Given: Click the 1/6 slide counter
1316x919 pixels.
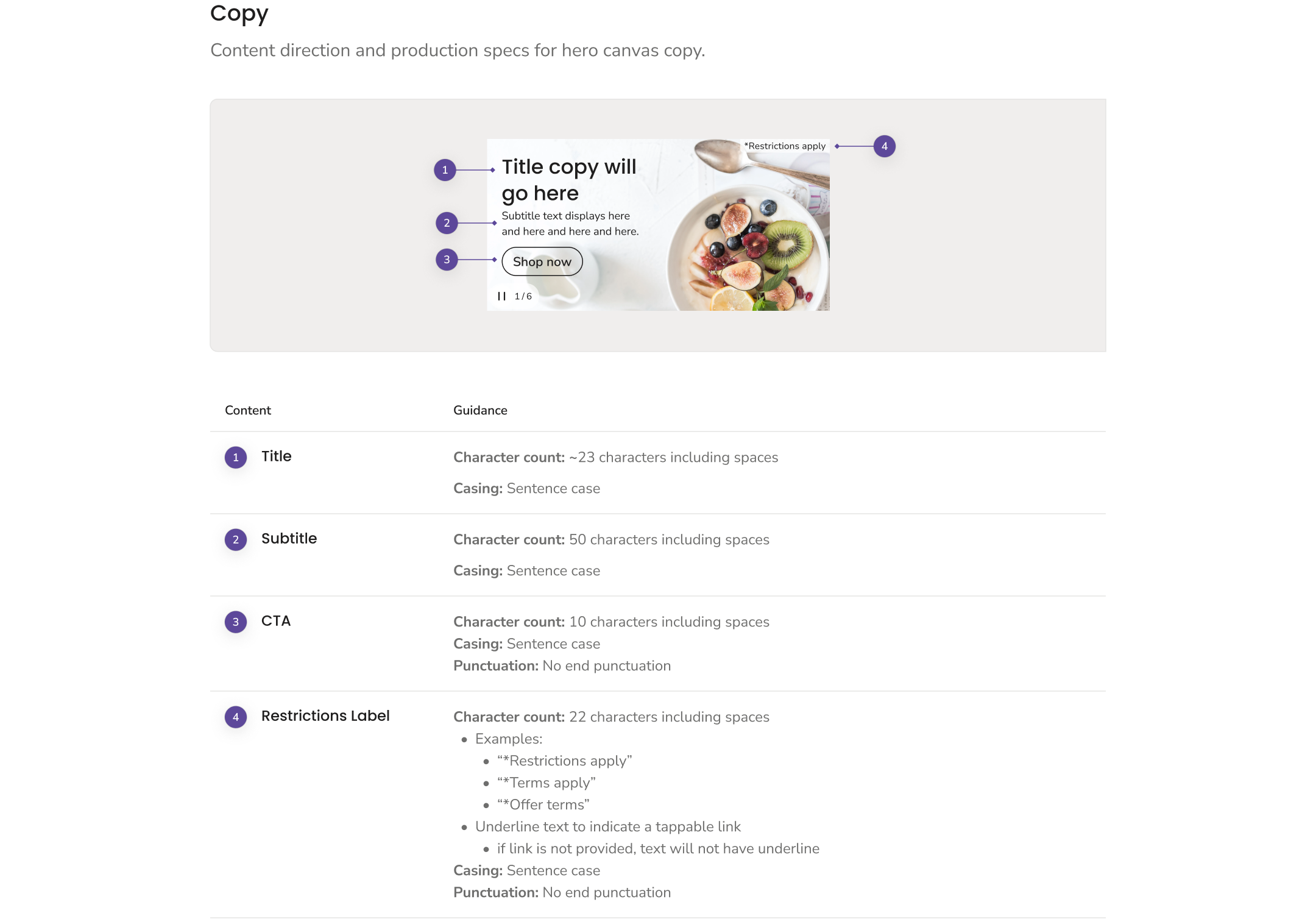Looking at the screenshot, I should (x=523, y=296).
